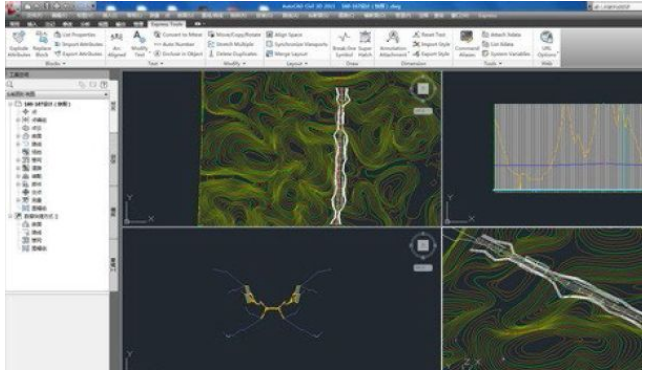Click the search box in the title bar
The height and width of the screenshot is (374, 649).
617,7
